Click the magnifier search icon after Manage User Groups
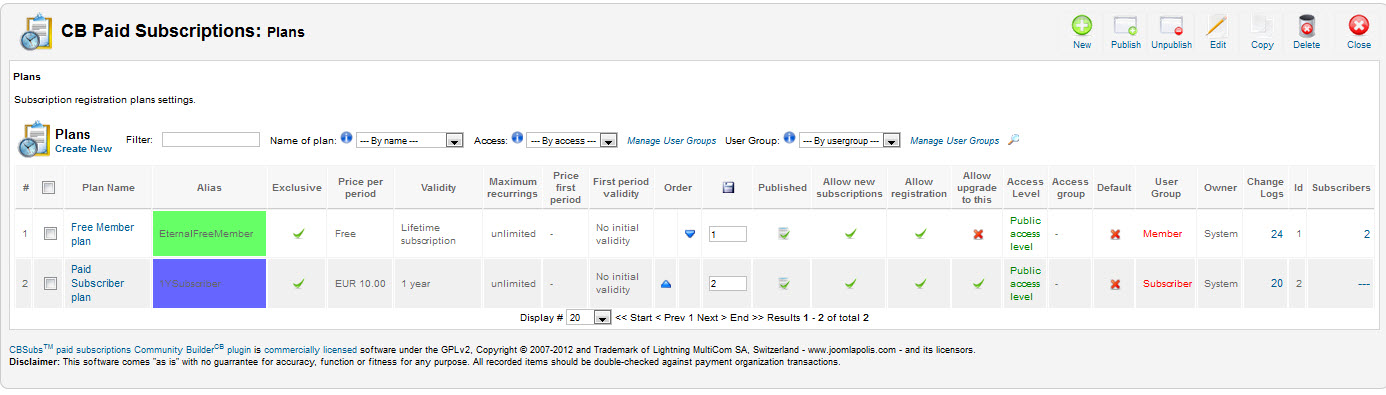This screenshot has width=1386, height=395. pos(1013,140)
